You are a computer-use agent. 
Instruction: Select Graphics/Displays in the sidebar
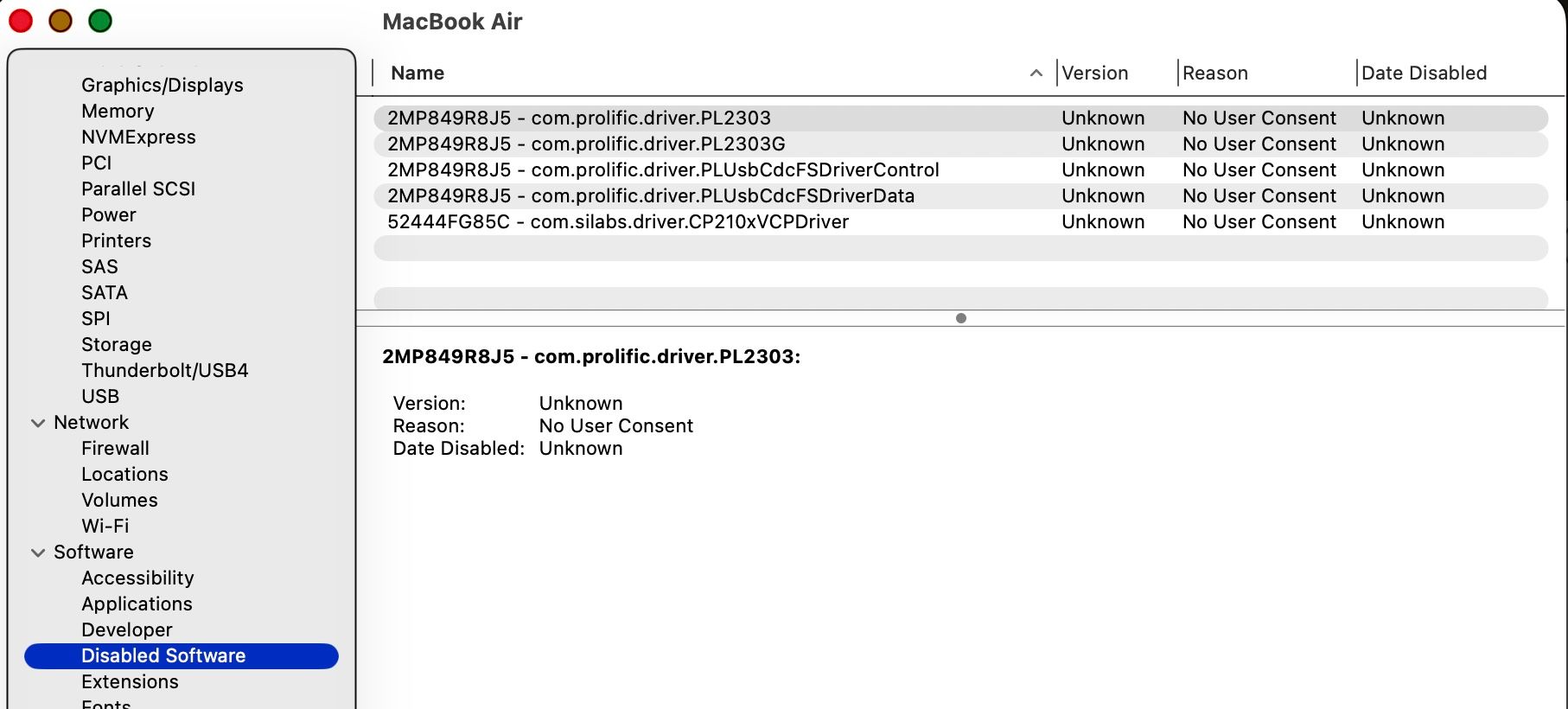162,85
